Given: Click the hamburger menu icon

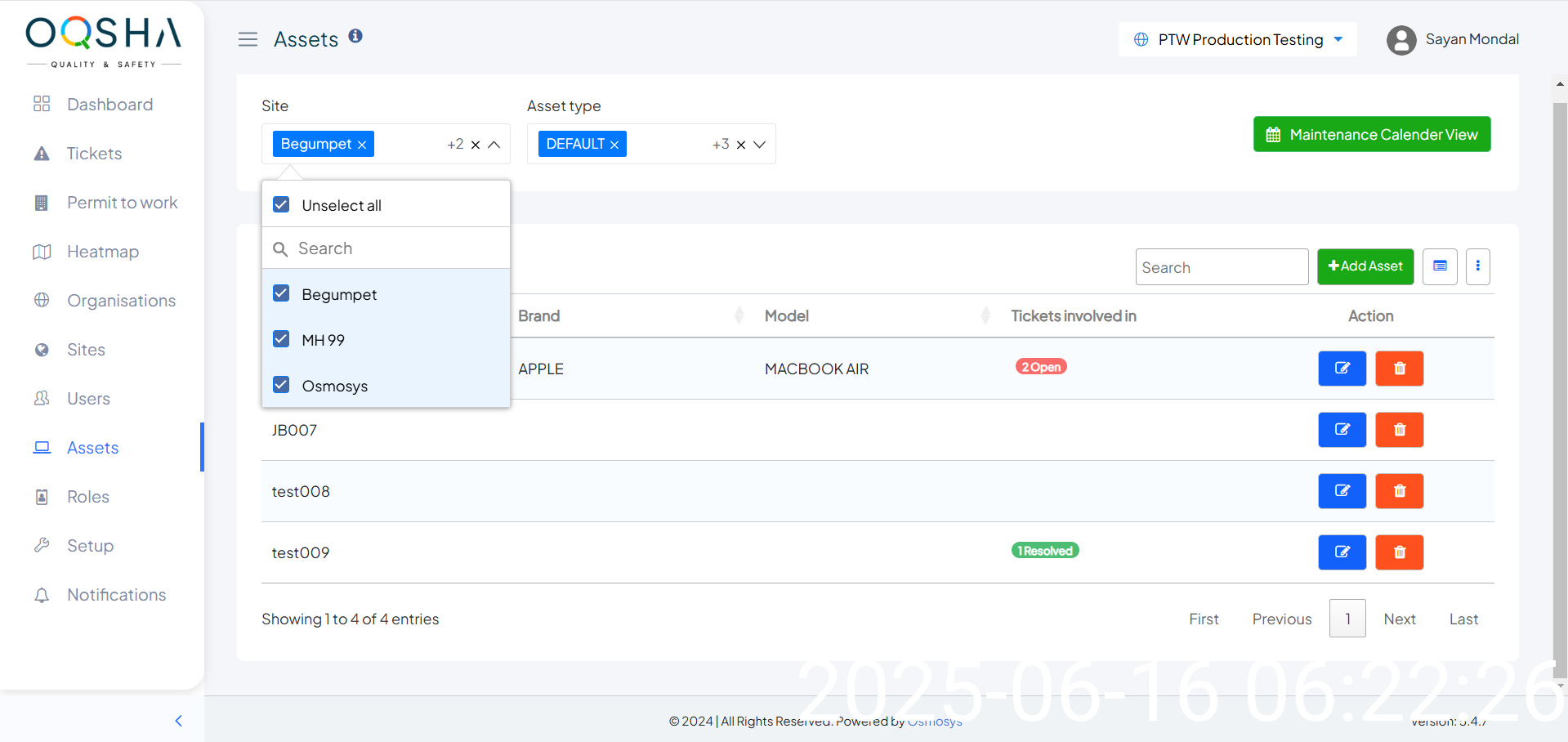Looking at the screenshot, I should [248, 39].
